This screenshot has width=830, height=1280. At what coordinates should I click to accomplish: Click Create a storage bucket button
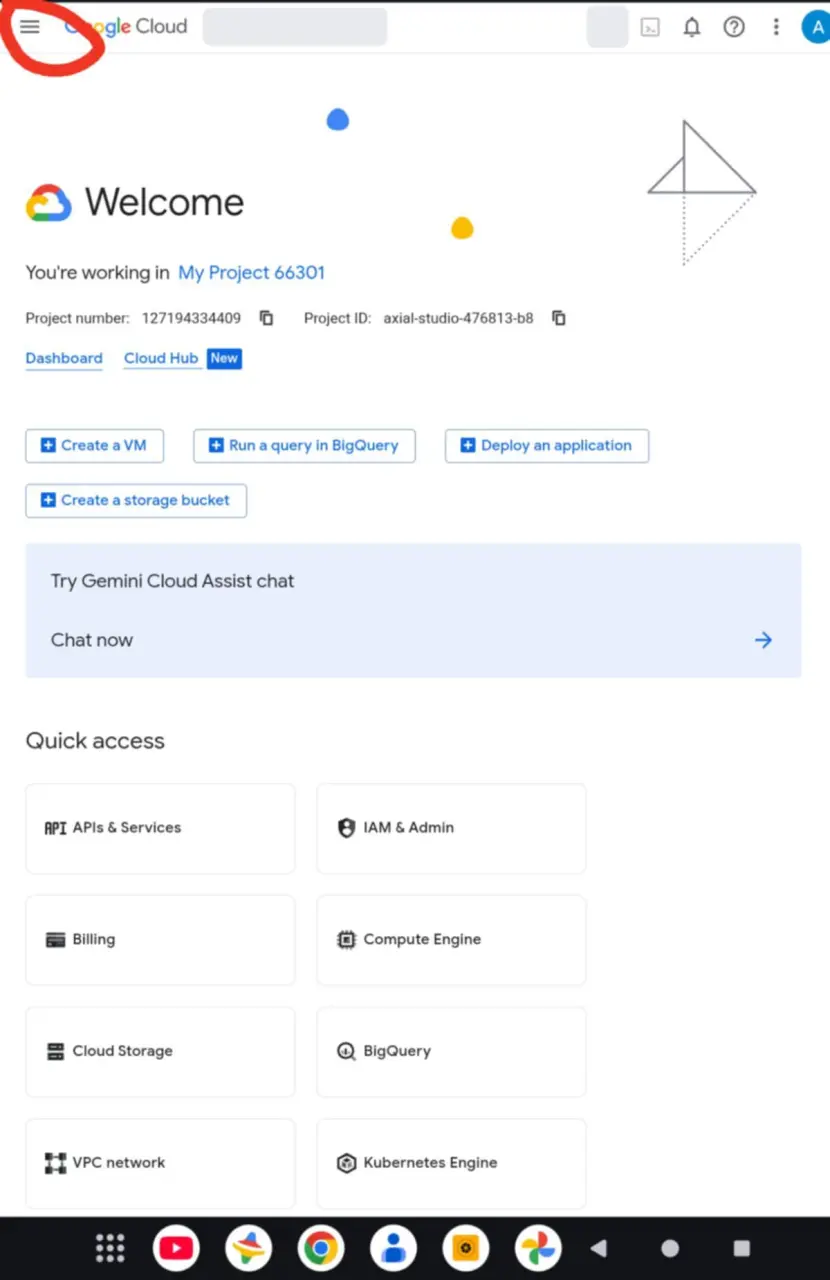(x=136, y=500)
